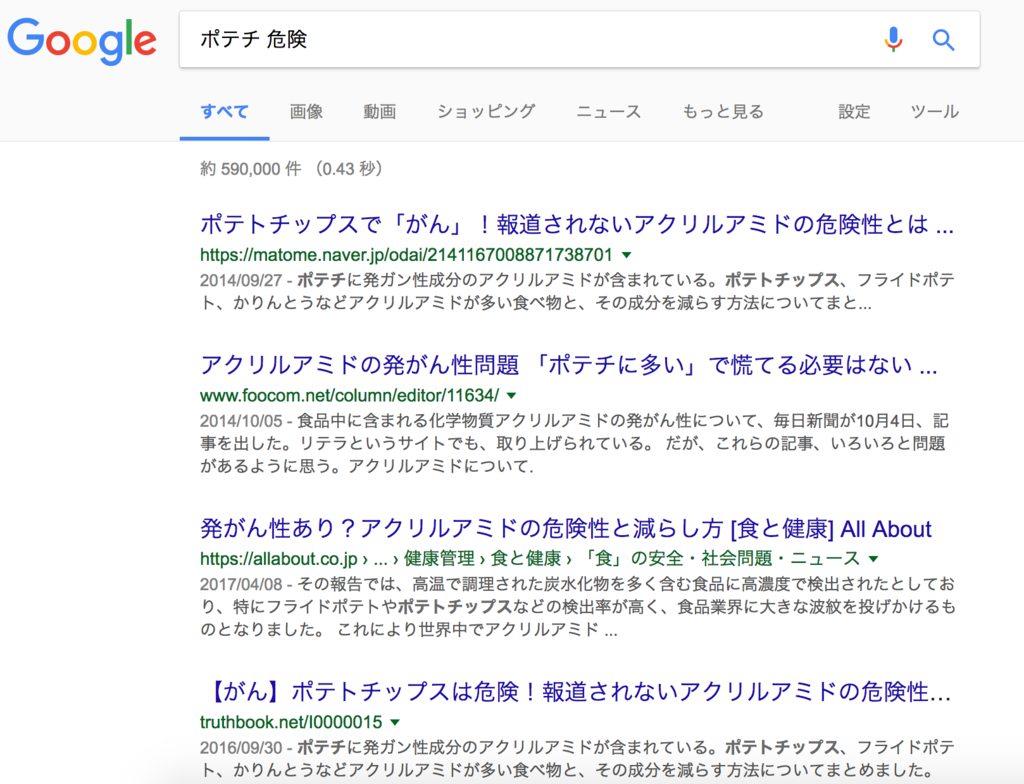Click snippet dated 2014/10/05
The image size is (1024, 784).
coord(575,444)
